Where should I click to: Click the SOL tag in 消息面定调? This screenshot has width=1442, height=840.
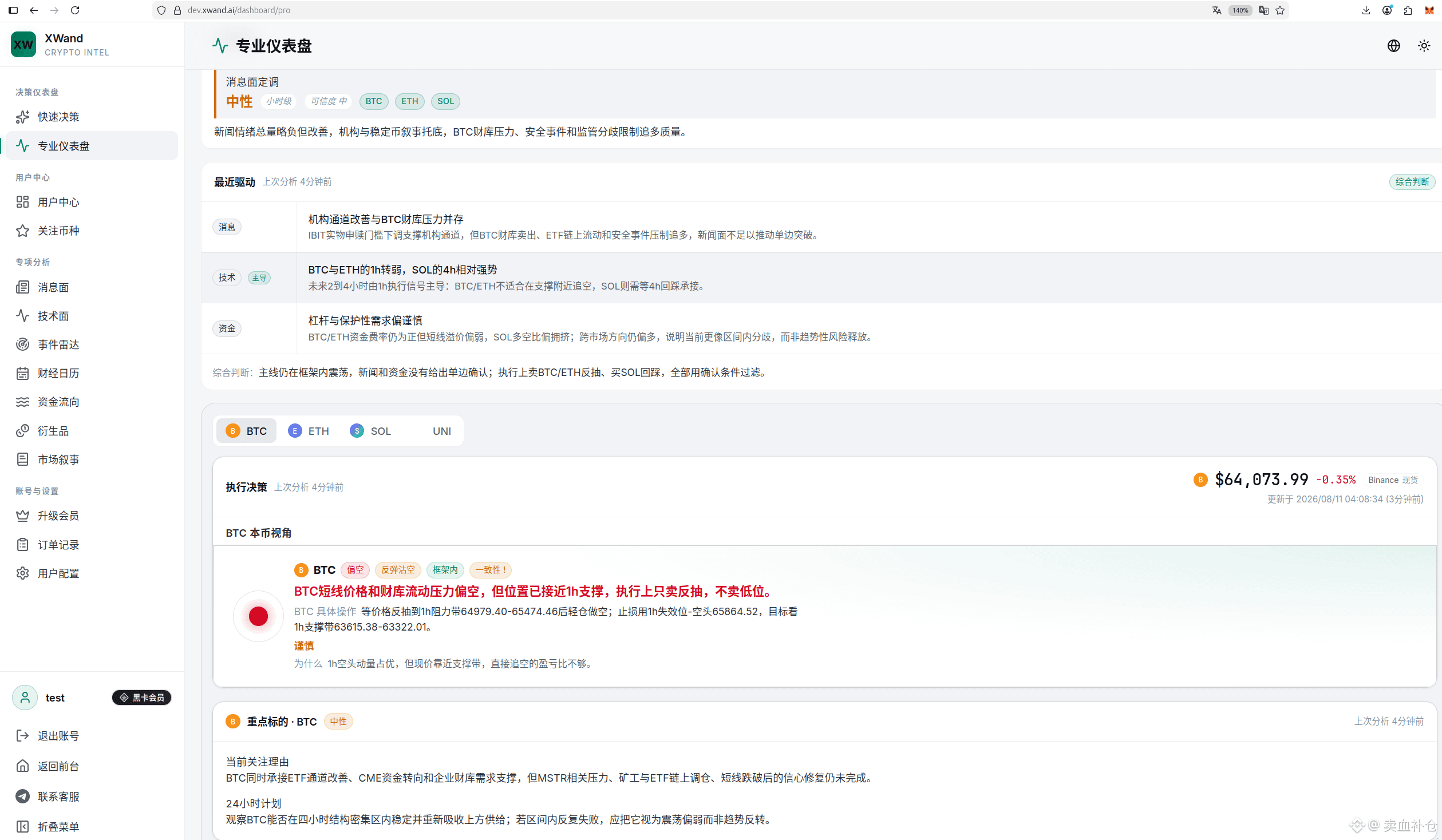click(446, 101)
